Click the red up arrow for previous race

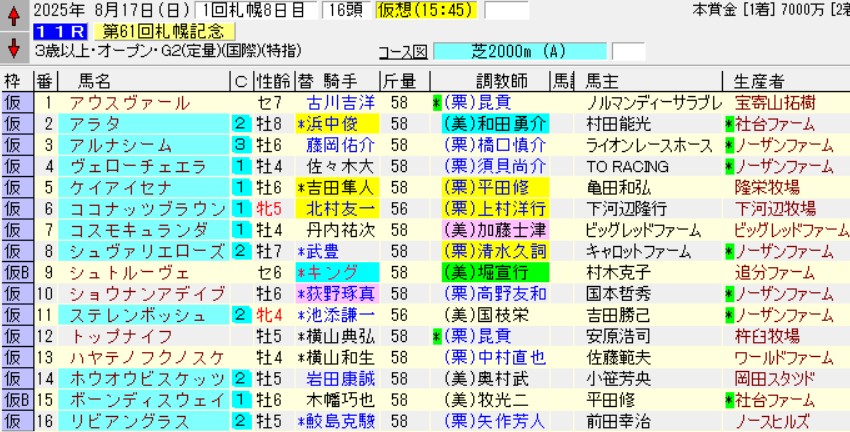pyautogui.click(x=13, y=16)
